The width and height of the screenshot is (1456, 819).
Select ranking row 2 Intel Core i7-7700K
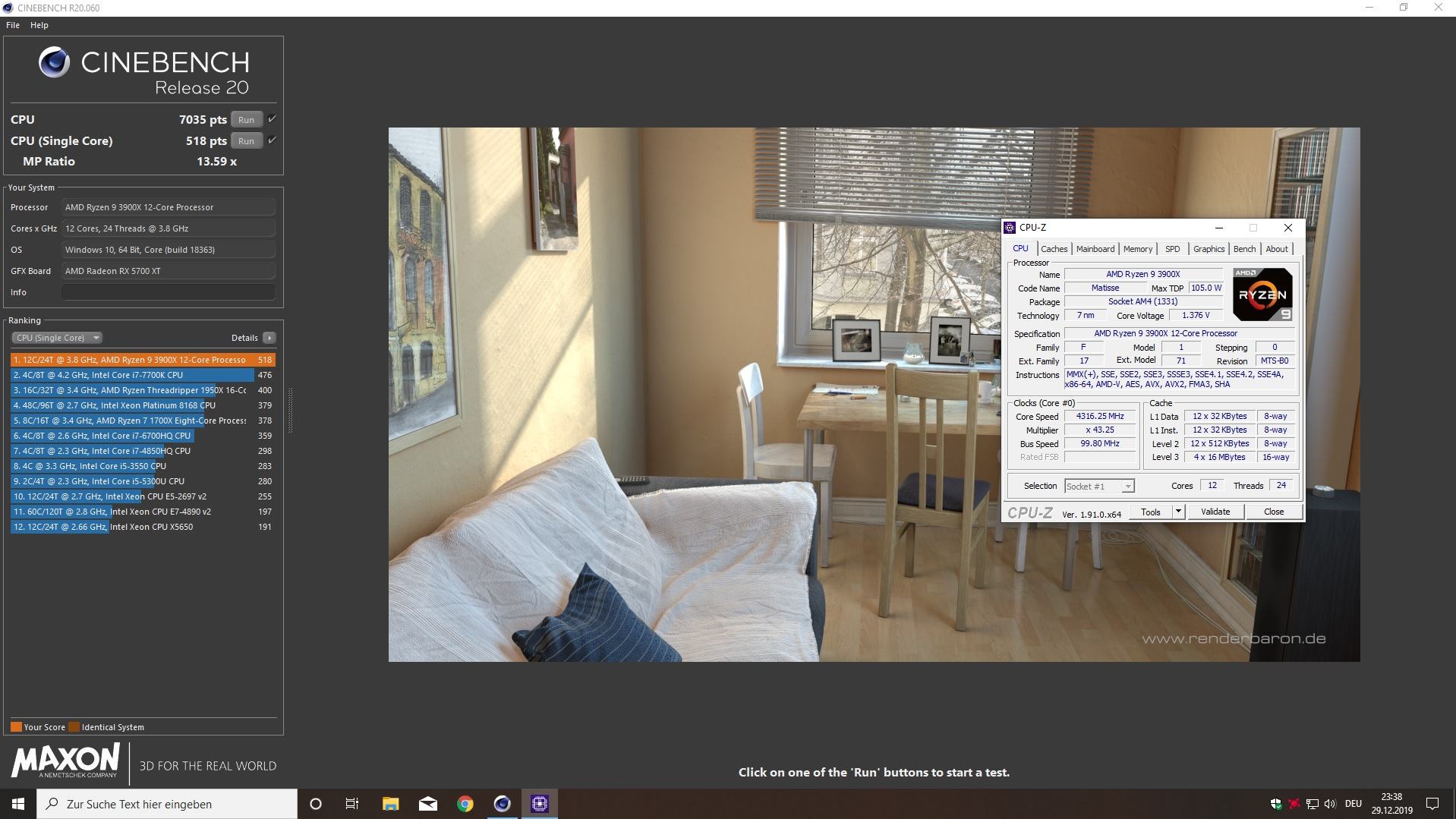pos(143,375)
